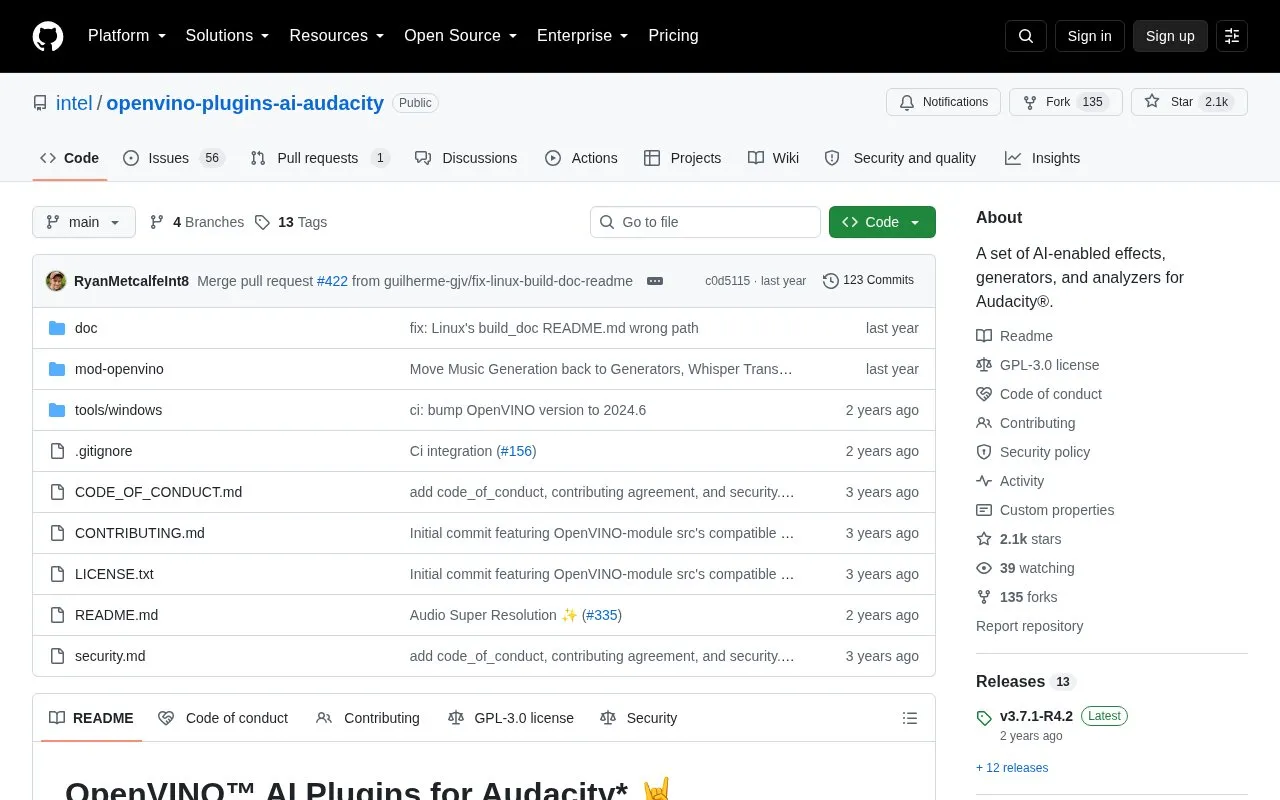Viewport: 1280px width, 800px height.
Task: Expand the Resources menu
Action: pos(337,36)
